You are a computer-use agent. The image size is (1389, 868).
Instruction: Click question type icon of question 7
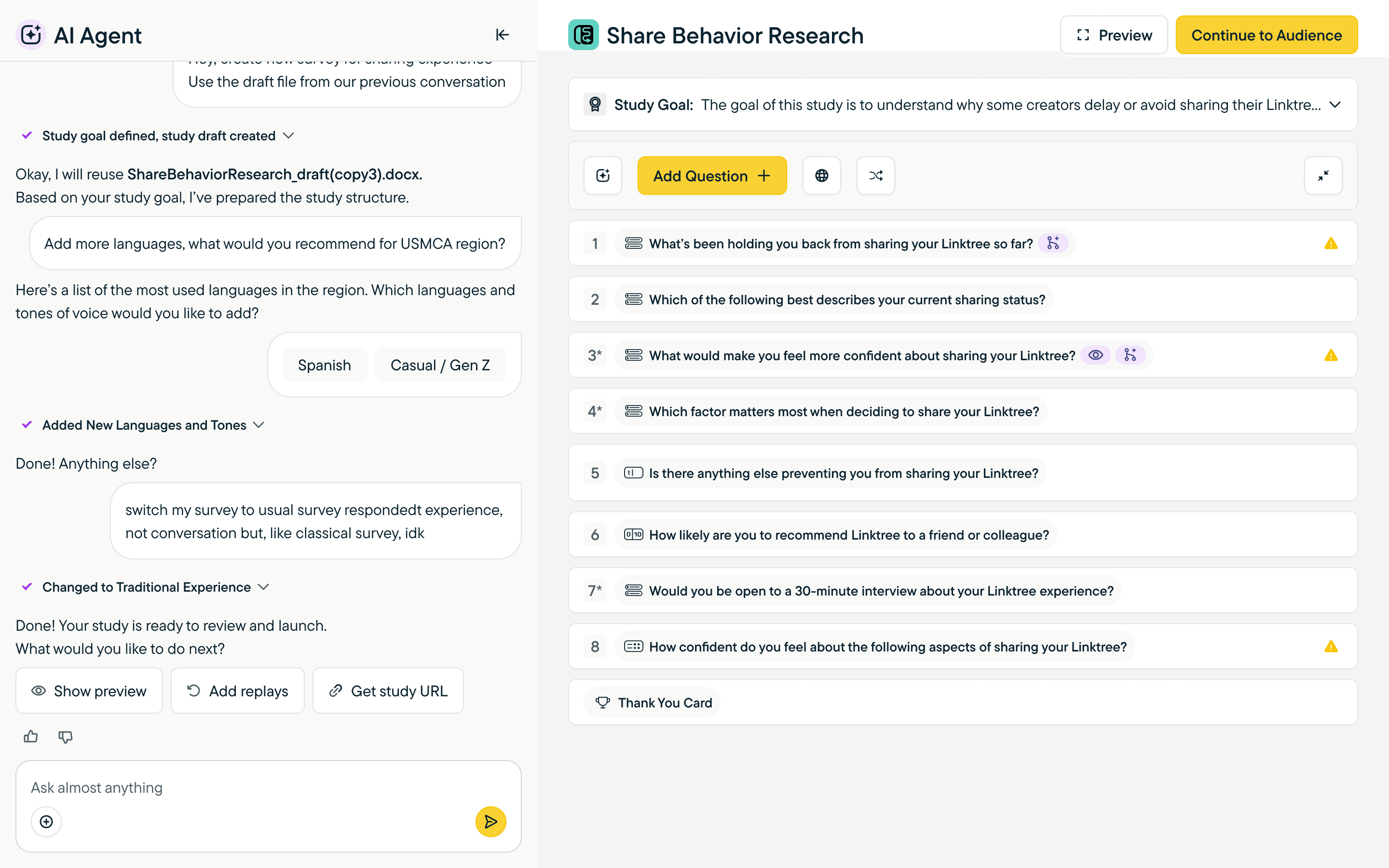pos(634,590)
